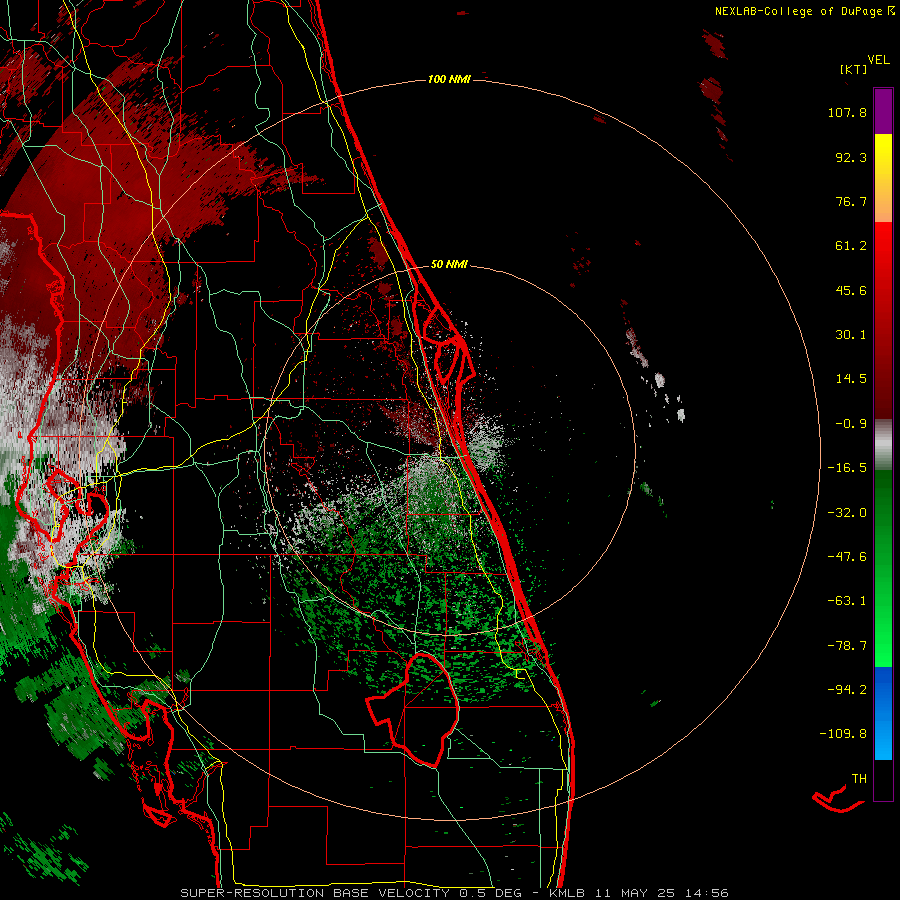The width and height of the screenshot is (900, 900).
Task: Pick the purple segment of velocity color bar
Action: (x=883, y=111)
